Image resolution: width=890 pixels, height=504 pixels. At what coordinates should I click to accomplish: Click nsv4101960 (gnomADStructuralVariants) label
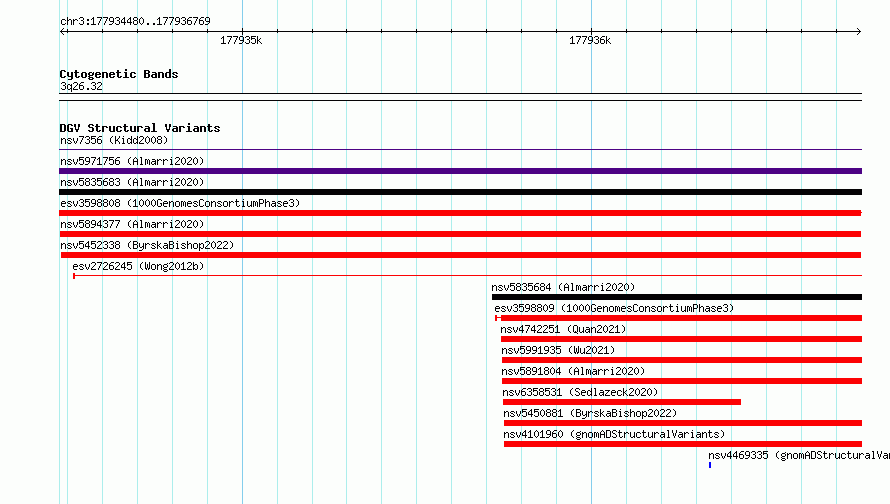tap(614, 434)
